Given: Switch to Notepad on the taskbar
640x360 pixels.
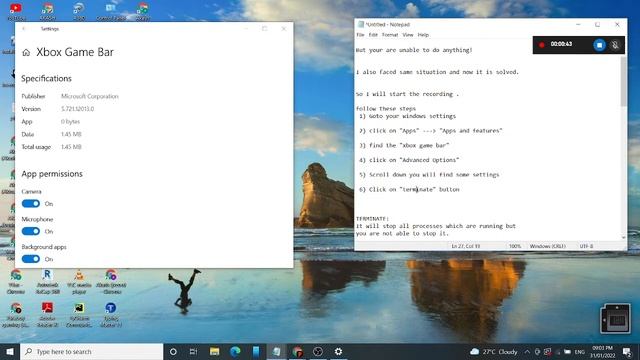Looking at the screenshot, I should coord(276,351).
